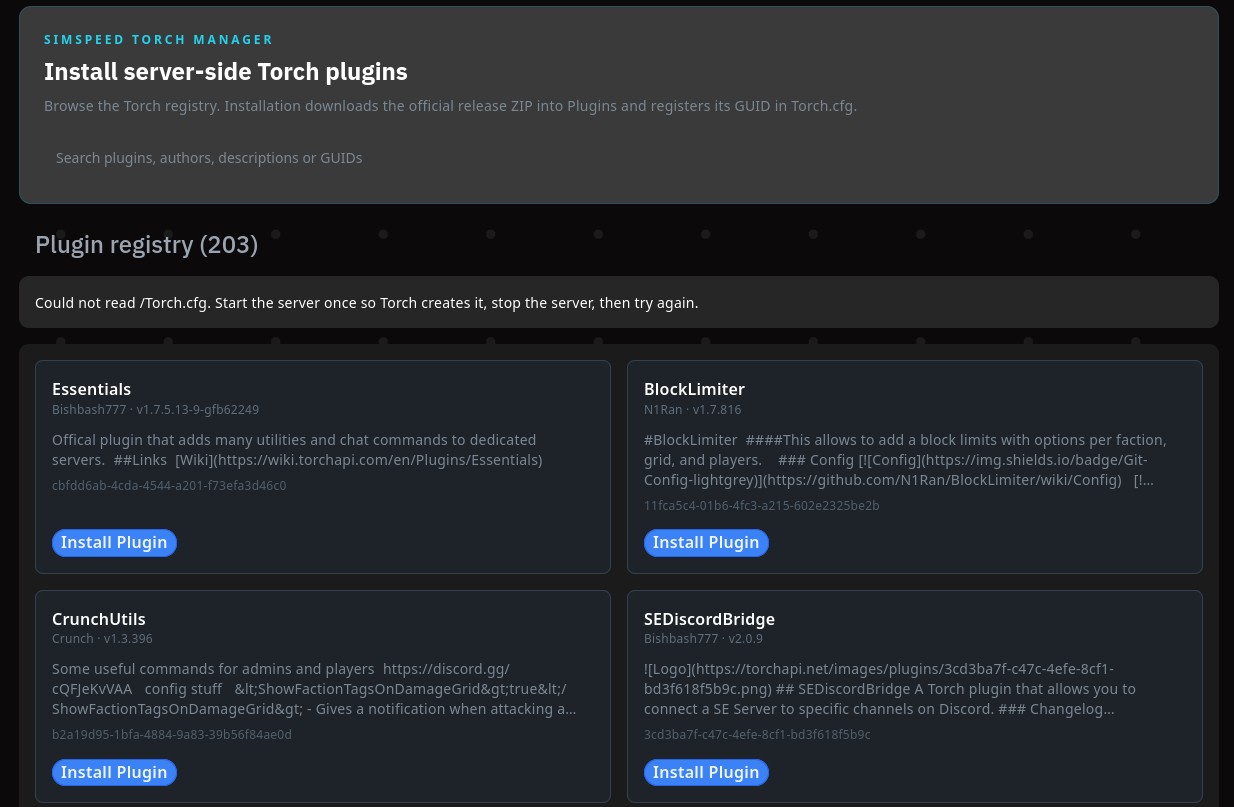Click Essentials GUID cbfdd6ab-4cda-4544 text

coord(169,485)
